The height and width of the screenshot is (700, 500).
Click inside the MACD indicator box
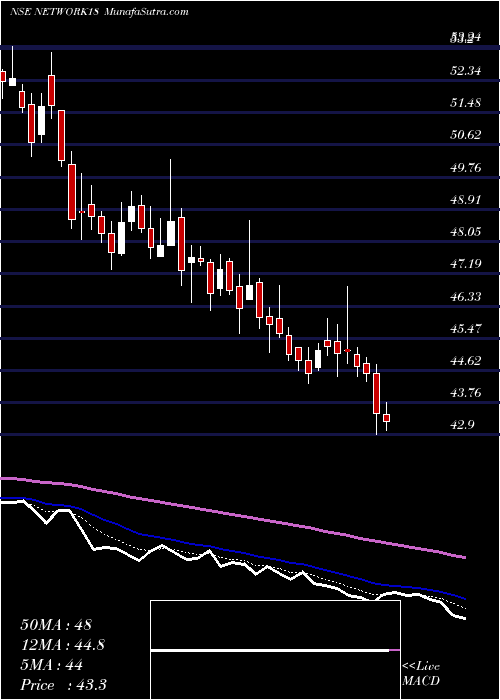click(x=275, y=650)
